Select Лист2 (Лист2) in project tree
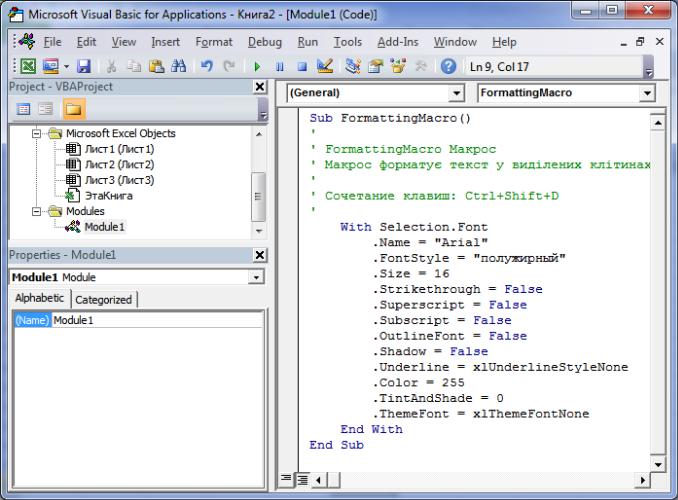Viewport: 678px width, 500px height. pos(119,165)
